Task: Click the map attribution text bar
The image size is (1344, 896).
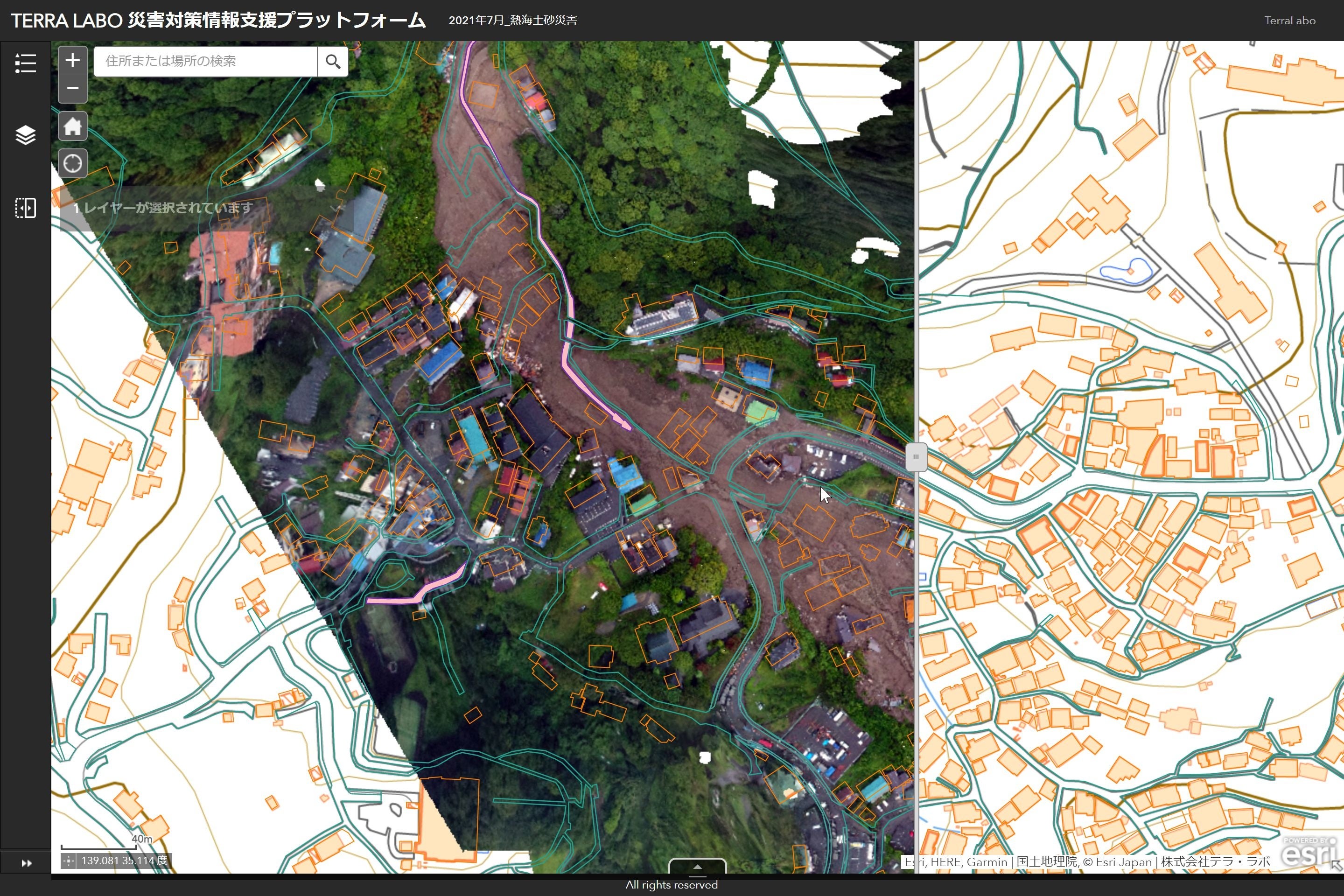Action: [1086, 862]
